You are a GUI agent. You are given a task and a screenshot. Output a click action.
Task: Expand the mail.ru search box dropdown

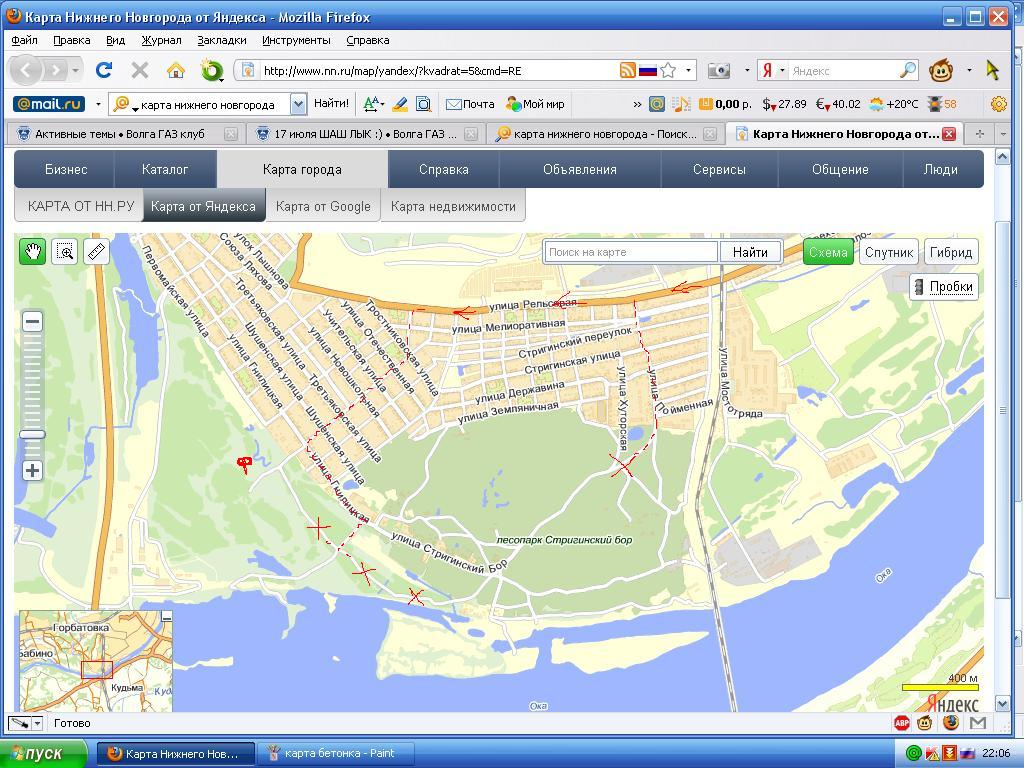(x=298, y=104)
